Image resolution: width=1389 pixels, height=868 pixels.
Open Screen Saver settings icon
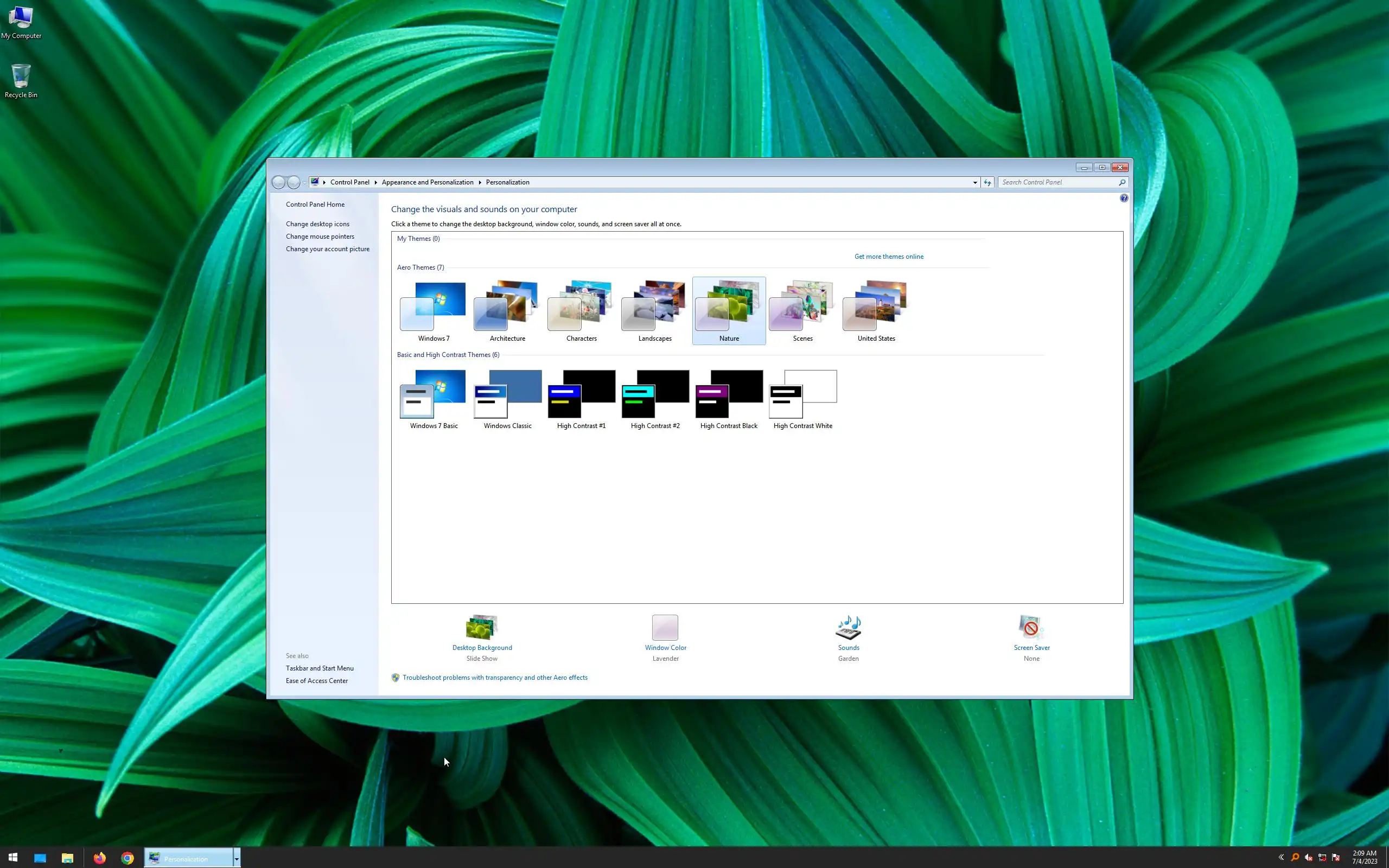point(1031,627)
